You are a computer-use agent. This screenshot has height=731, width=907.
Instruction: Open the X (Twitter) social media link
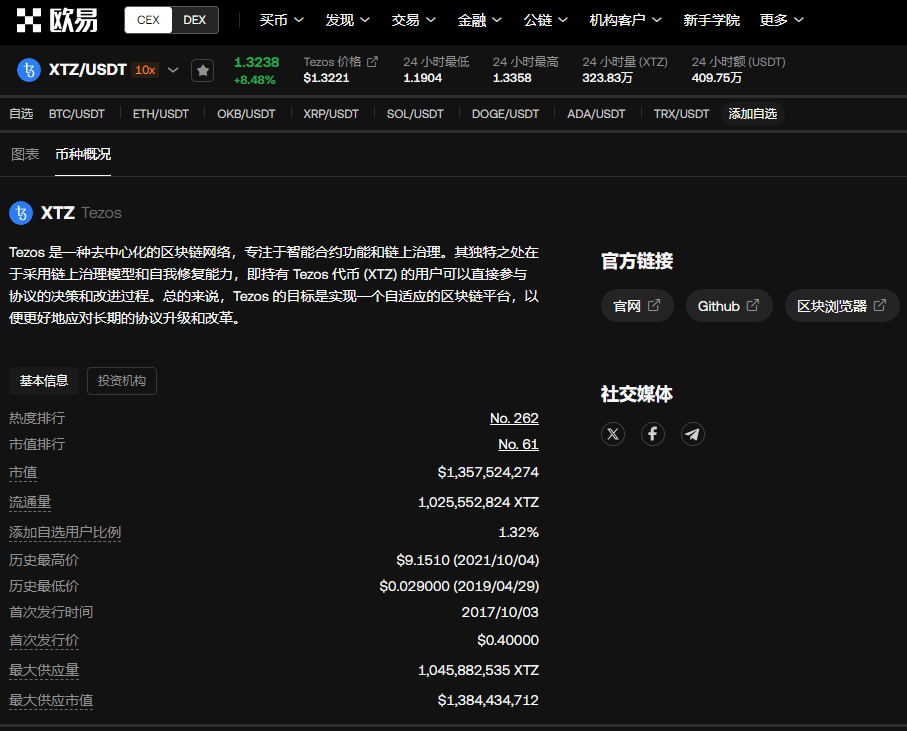613,433
